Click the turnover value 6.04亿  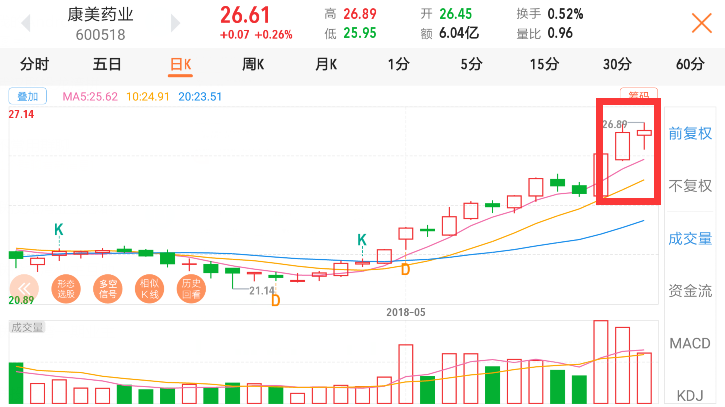coord(459,33)
